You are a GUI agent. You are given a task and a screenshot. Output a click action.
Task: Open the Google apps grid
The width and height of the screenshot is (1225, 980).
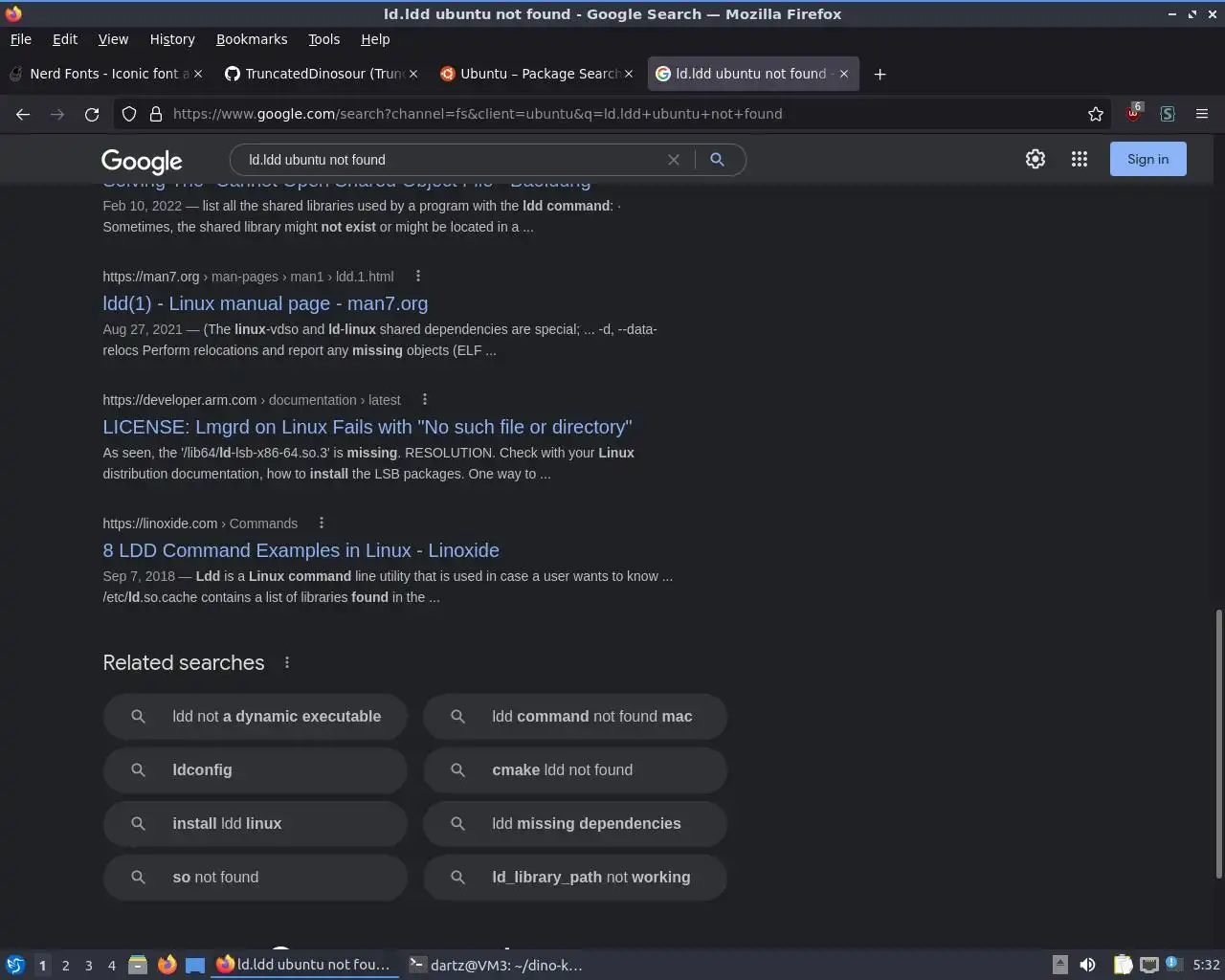[1080, 159]
